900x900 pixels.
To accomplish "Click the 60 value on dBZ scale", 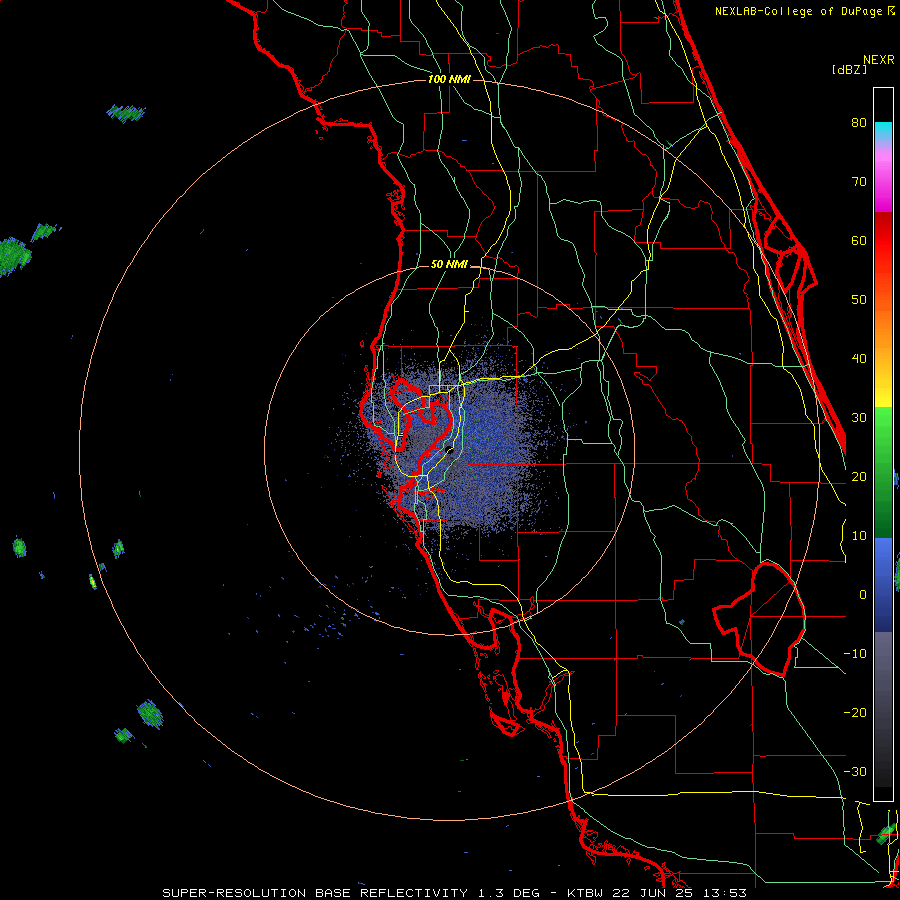I will (859, 240).
